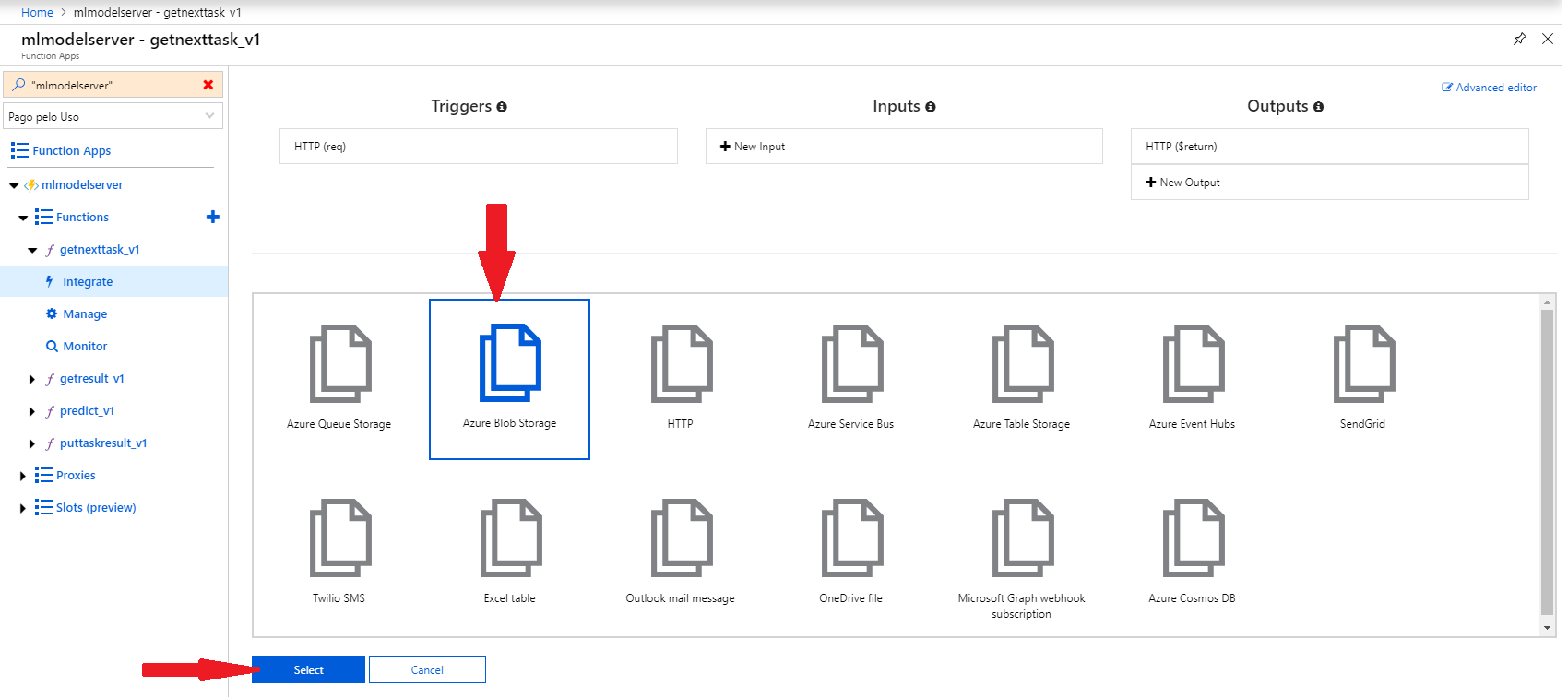Select the Azure Service Bus icon
1568x697 pixels.
852,364
